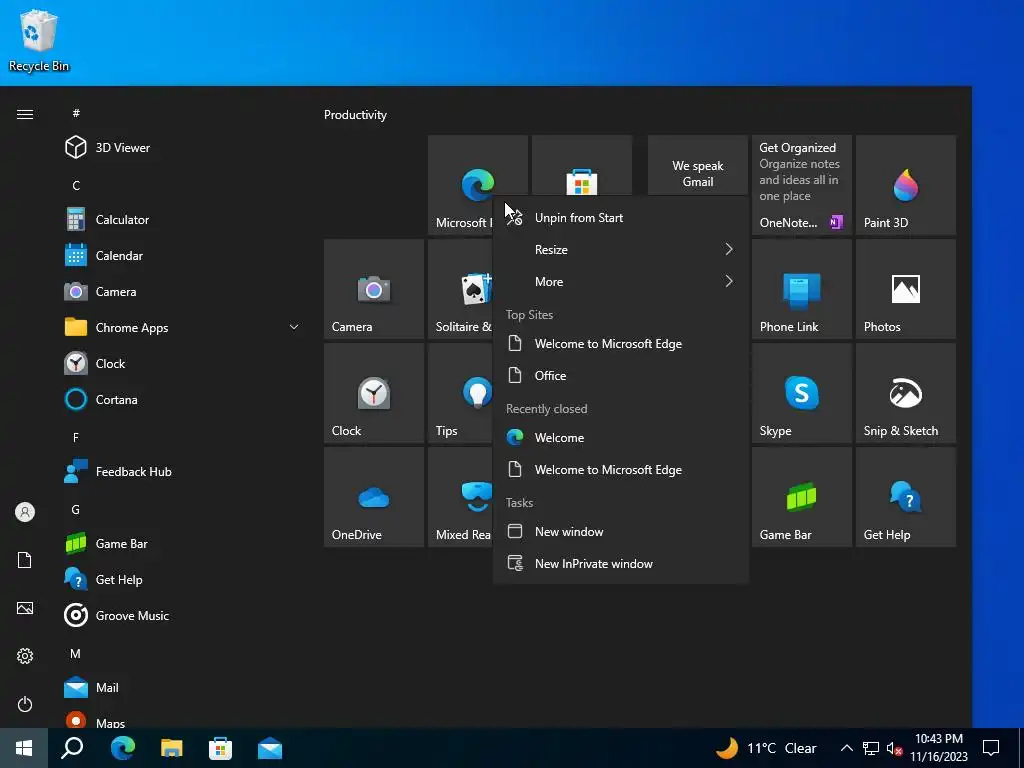Launch Groove Music from the app list
Screen dimensions: 1024x768
pyautogui.click(x=180, y=615)
